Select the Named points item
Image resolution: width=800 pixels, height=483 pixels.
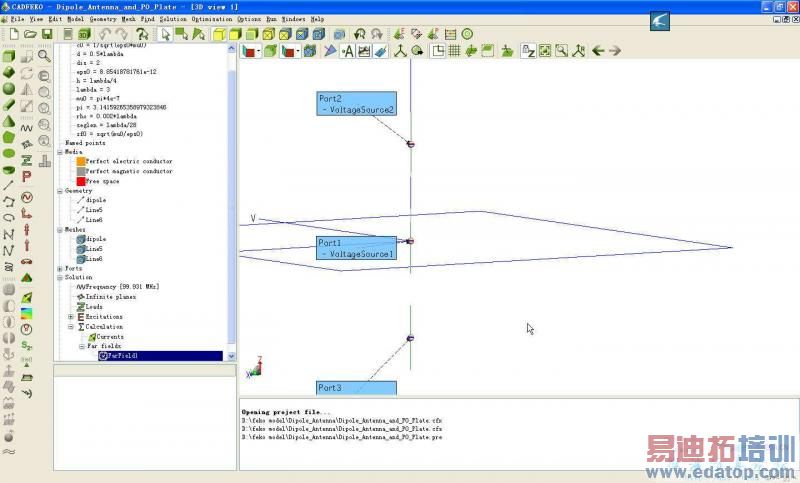click(x=85, y=143)
